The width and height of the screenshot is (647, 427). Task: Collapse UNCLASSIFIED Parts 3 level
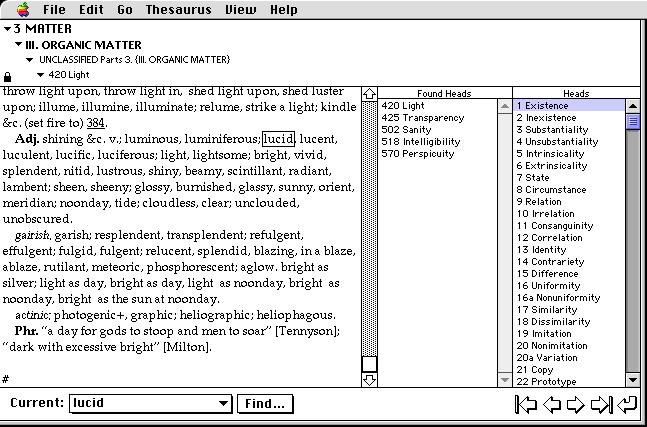(29, 60)
